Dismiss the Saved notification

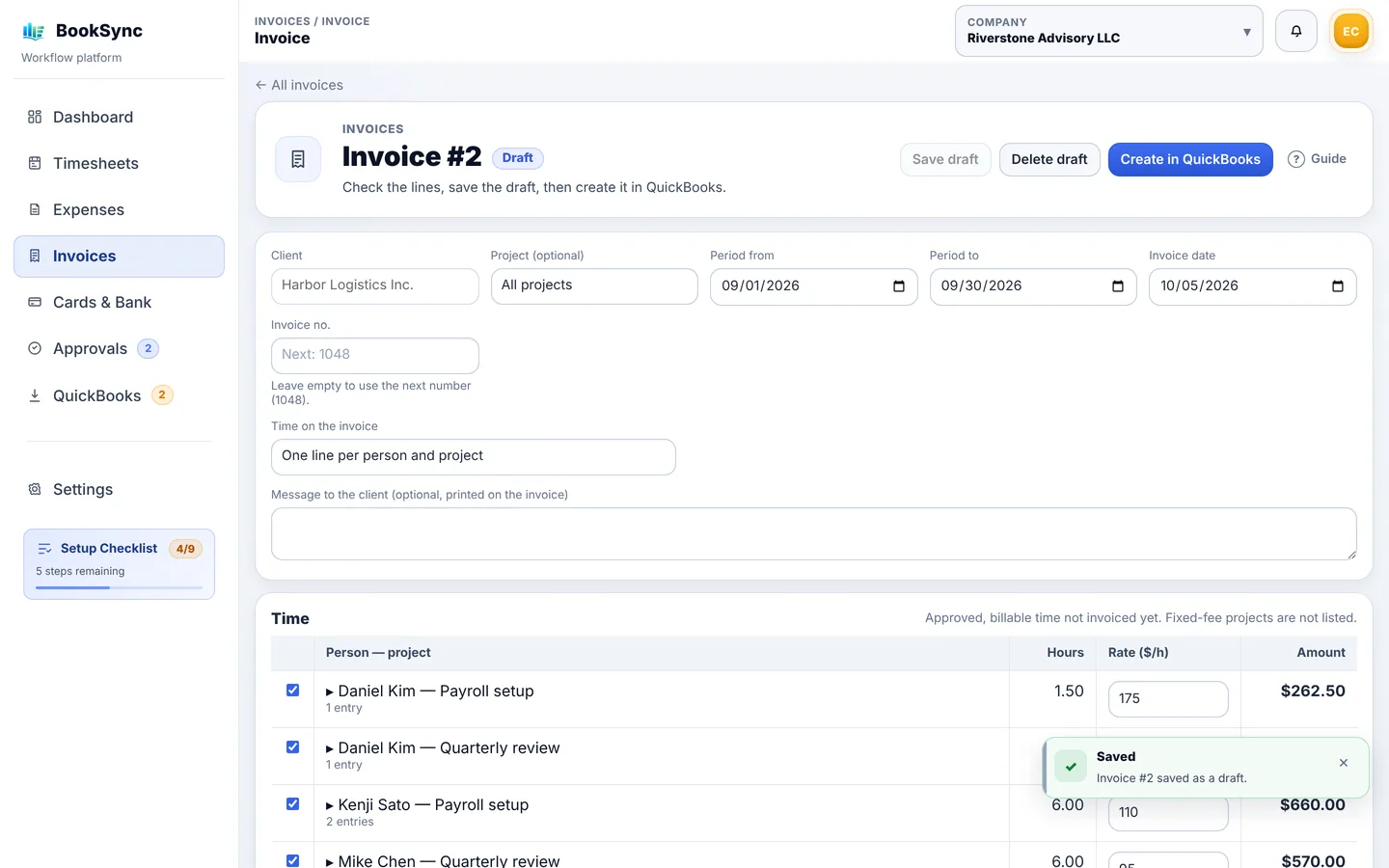click(x=1344, y=763)
